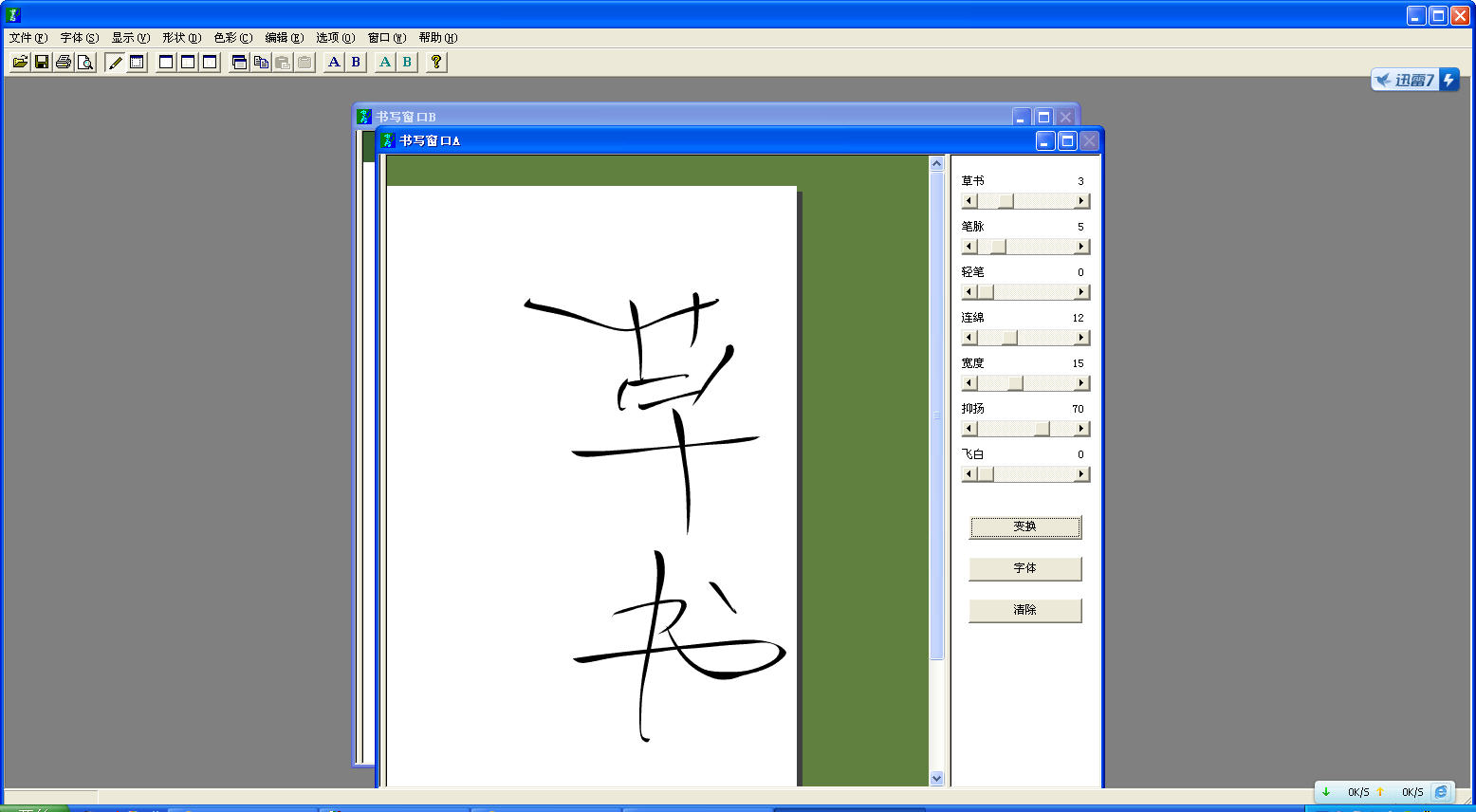Increase 草书 value with right arrow

click(x=1081, y=201)
